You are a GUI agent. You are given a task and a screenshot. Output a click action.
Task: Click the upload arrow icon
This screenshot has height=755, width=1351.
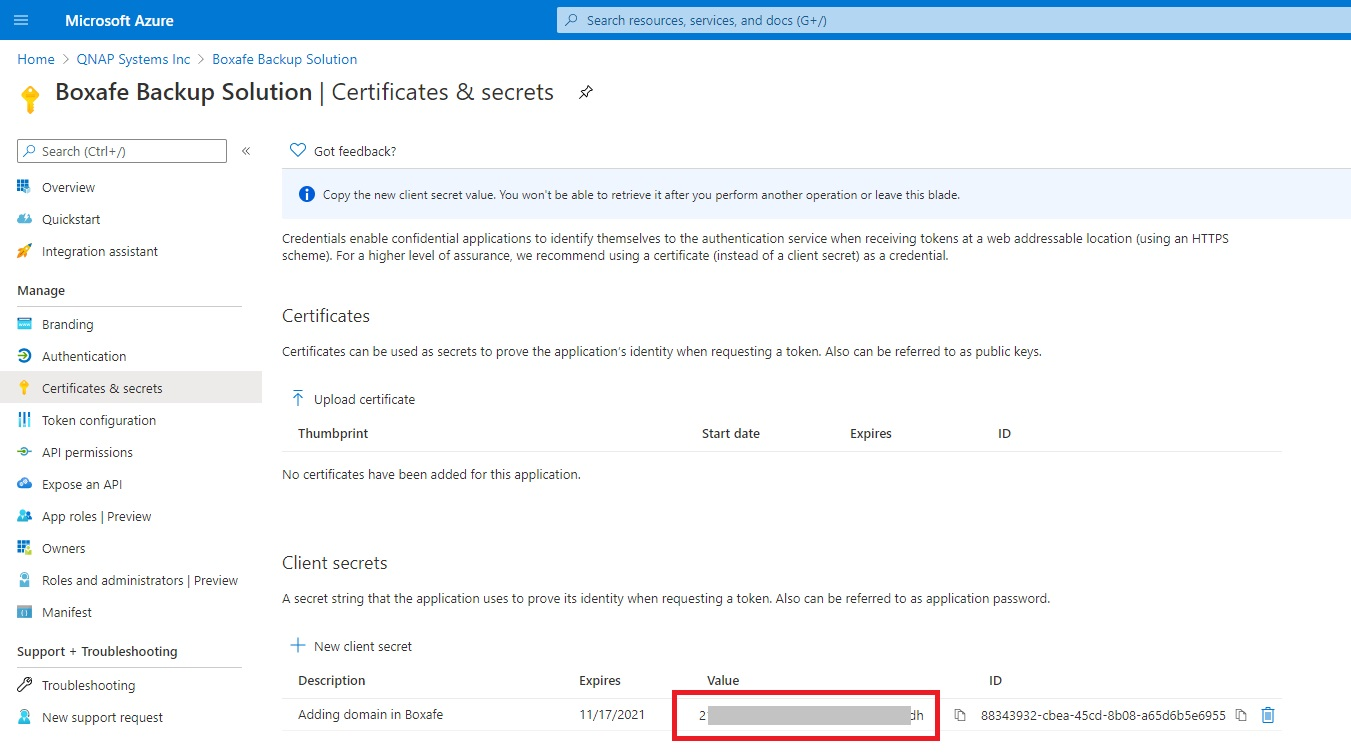297,398
